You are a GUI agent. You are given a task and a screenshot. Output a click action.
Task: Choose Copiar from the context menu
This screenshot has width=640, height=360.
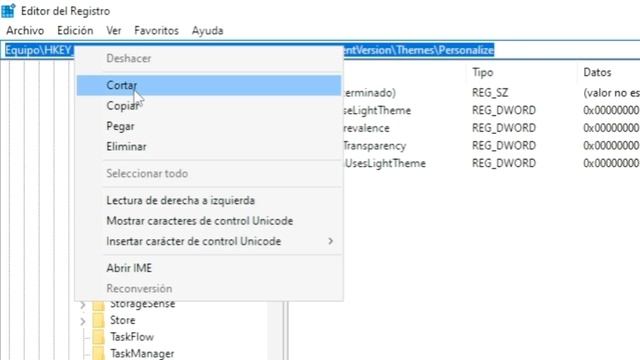pyautogui.click(x=209, y=106)
